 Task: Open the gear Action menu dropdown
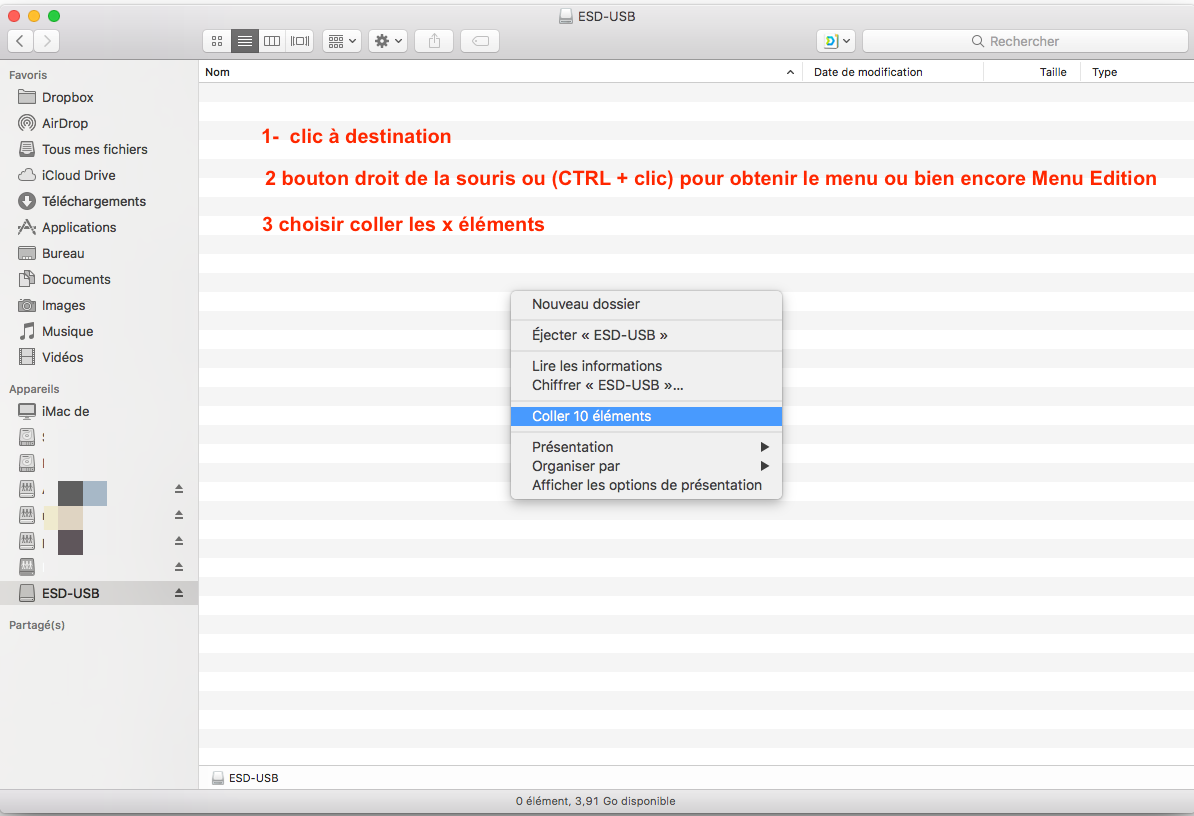388,41
